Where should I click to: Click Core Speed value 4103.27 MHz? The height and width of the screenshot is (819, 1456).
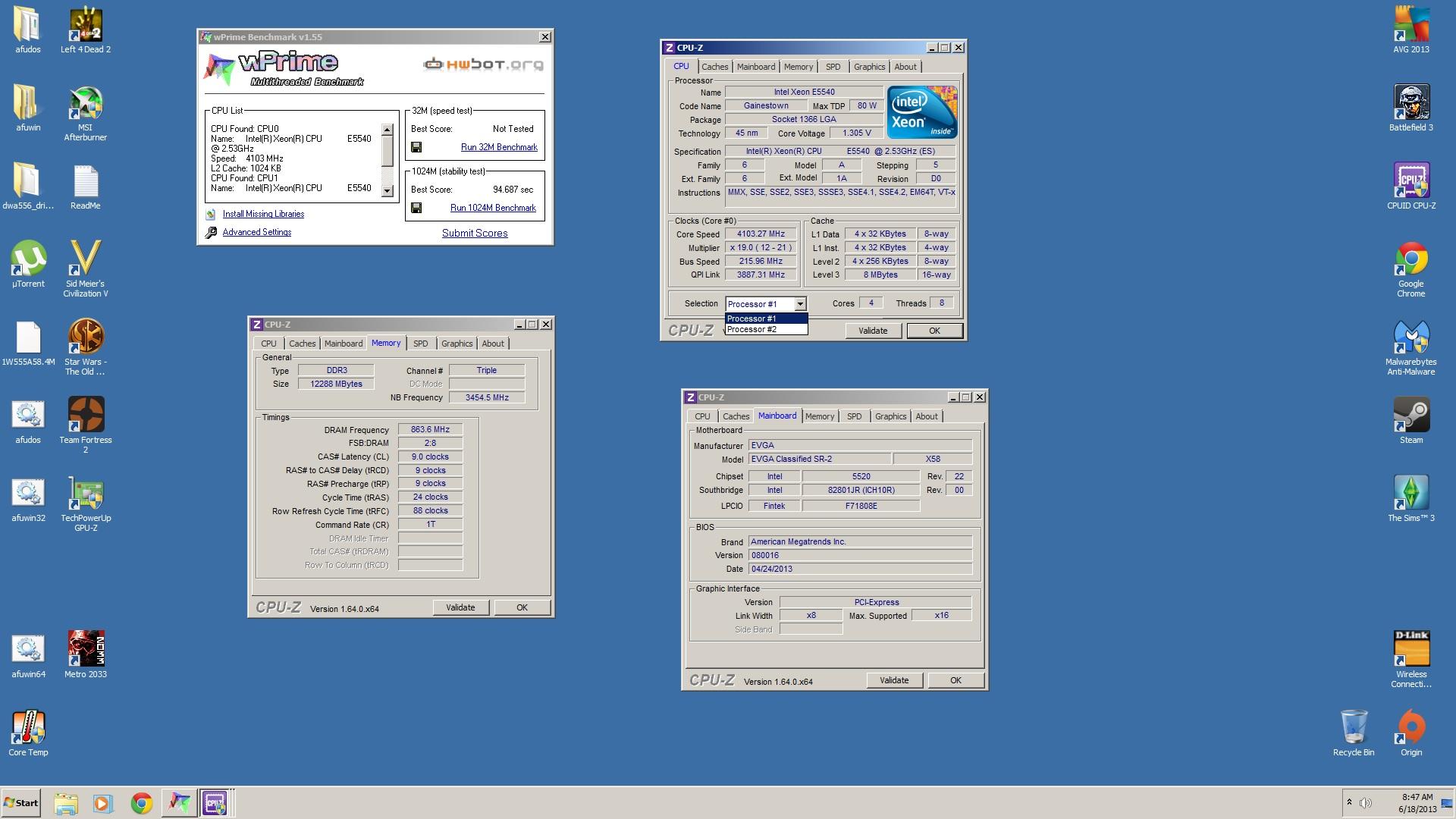(761, 234)
